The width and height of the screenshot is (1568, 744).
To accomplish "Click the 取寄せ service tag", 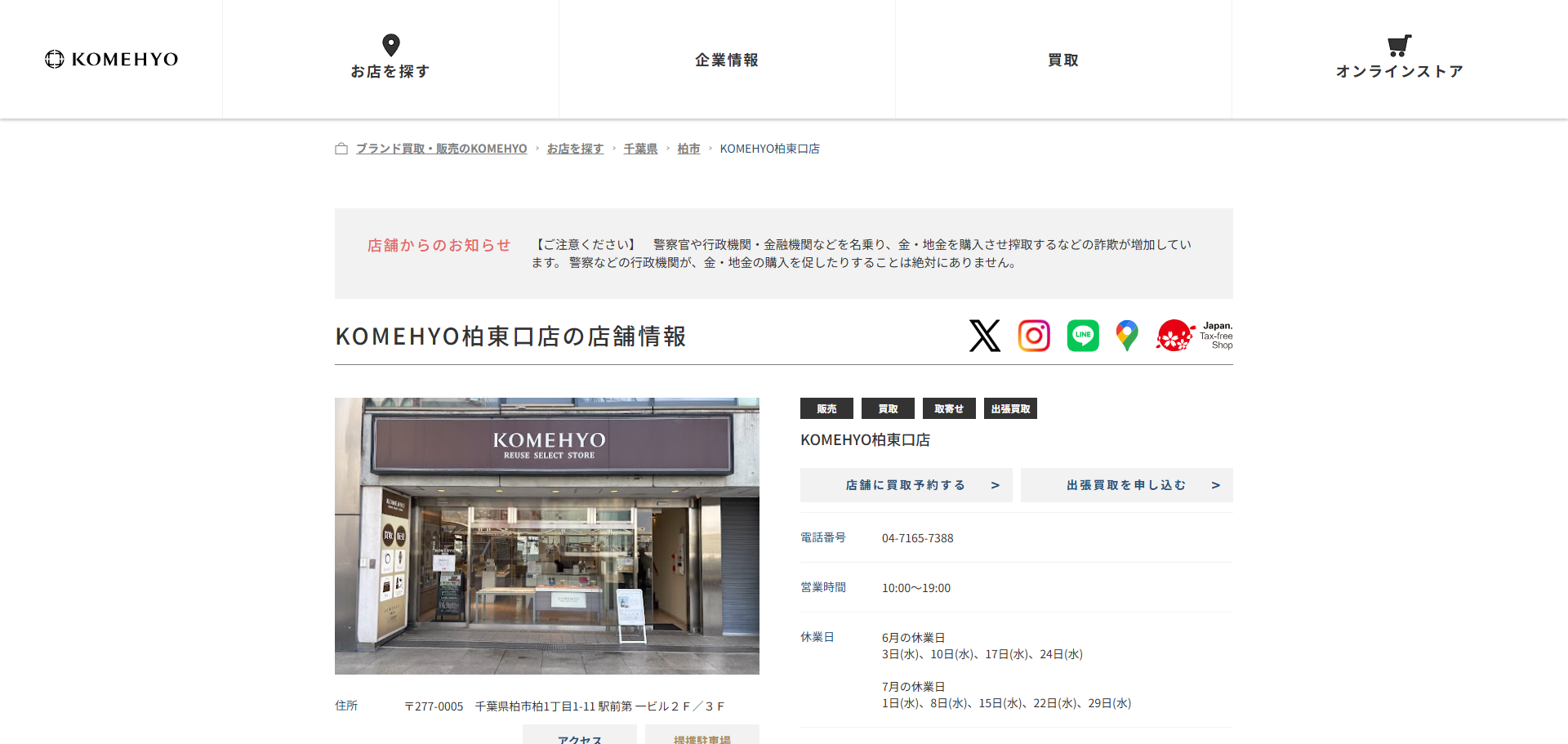I will 949,408.
